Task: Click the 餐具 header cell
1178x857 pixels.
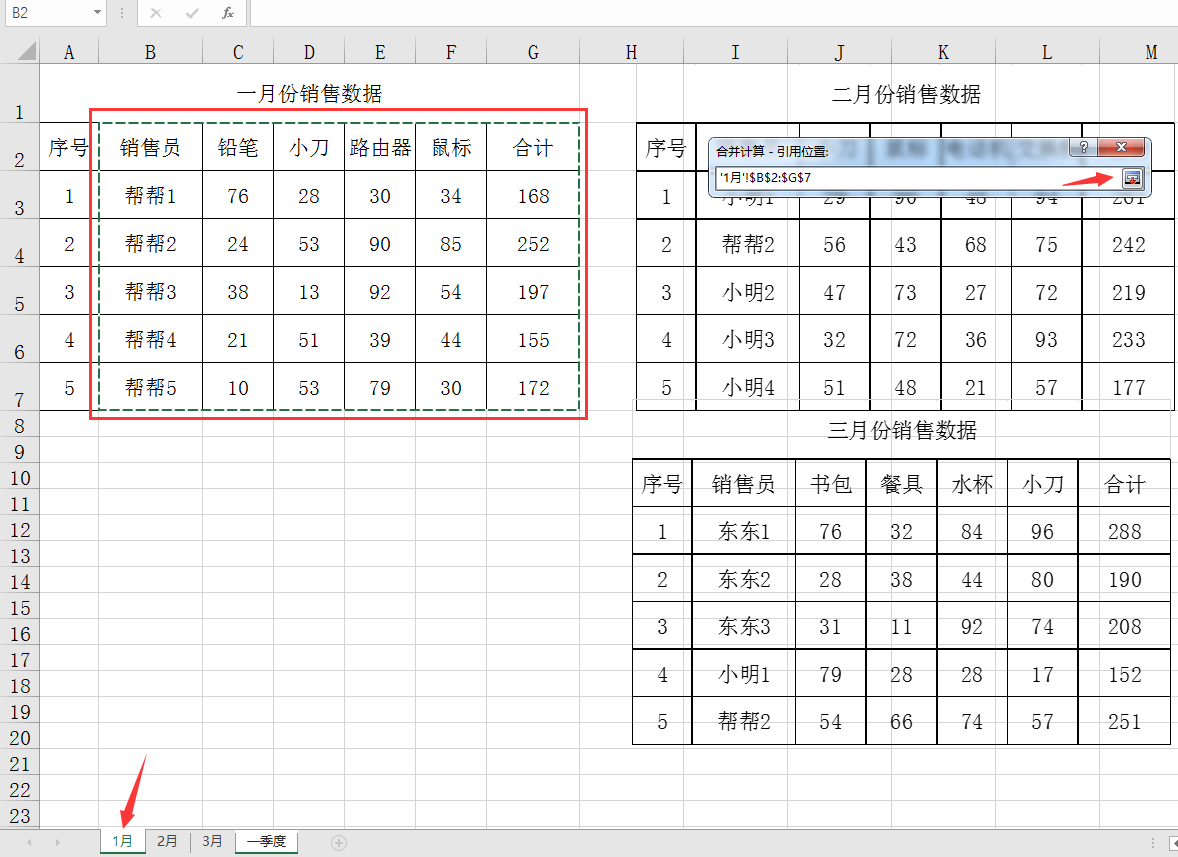Action: [x=902, y=484]
